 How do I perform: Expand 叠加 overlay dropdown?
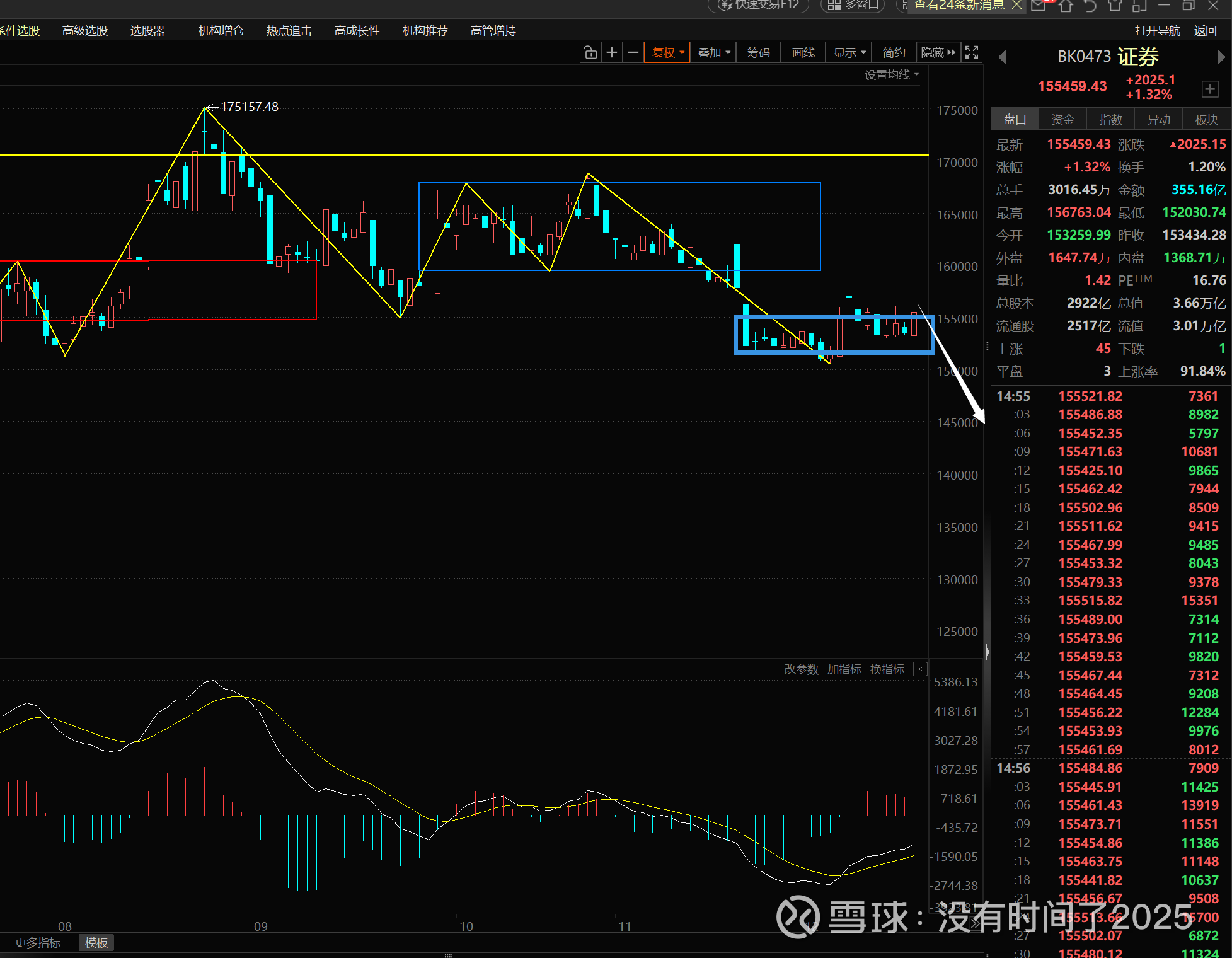pos(714,53)
